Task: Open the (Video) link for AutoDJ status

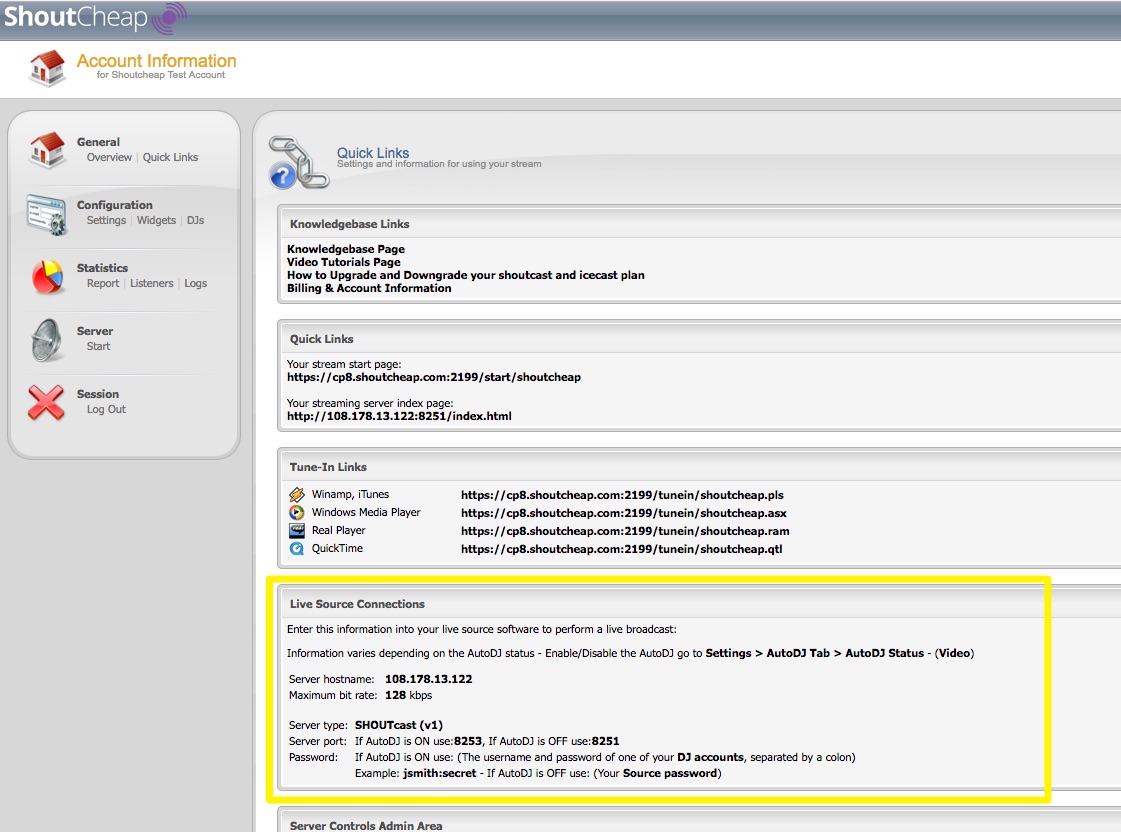Action: pyautogui.click(x=954, y=653)
